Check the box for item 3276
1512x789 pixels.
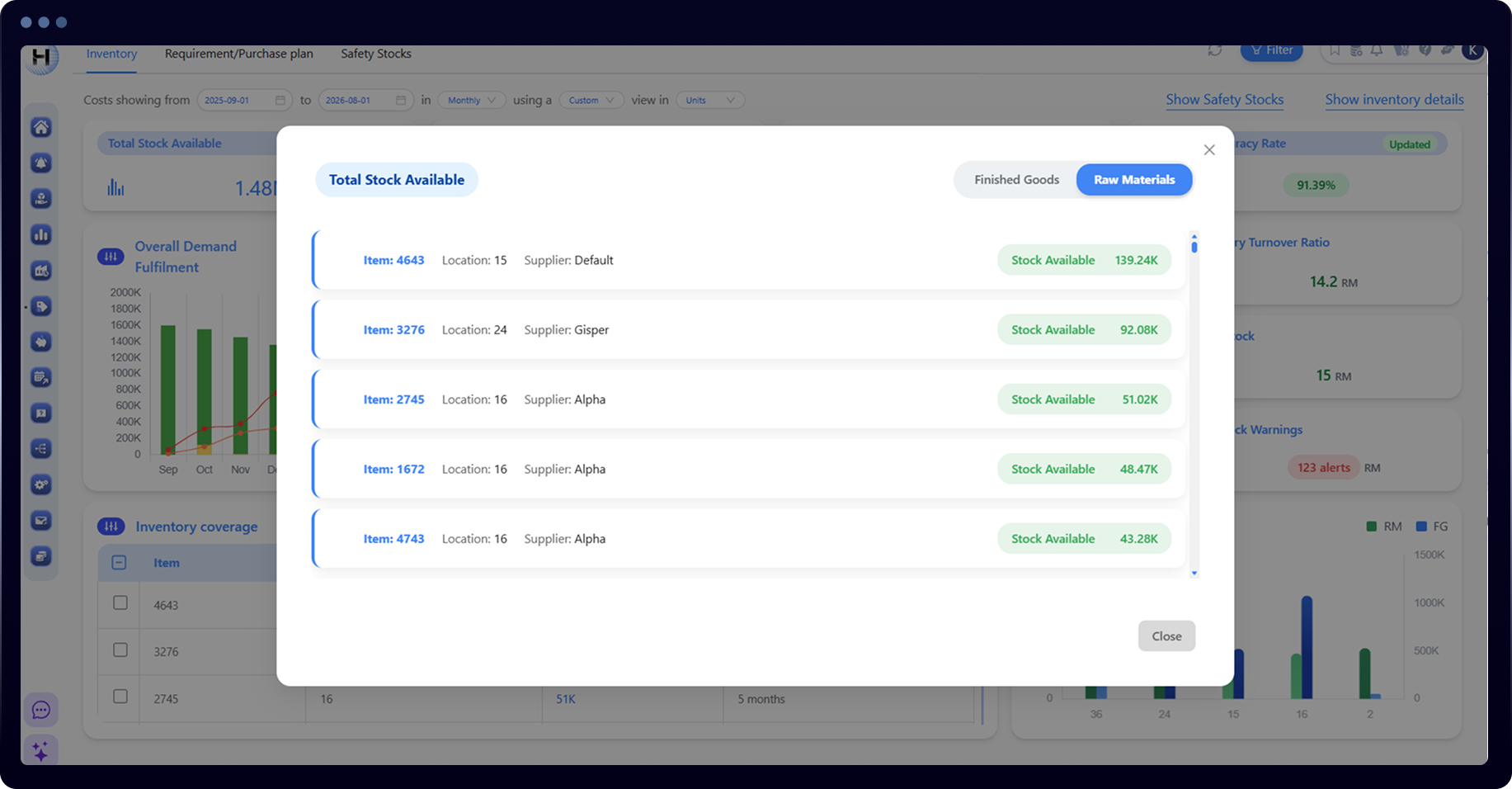pyautogui.click(x=120, y=650)
